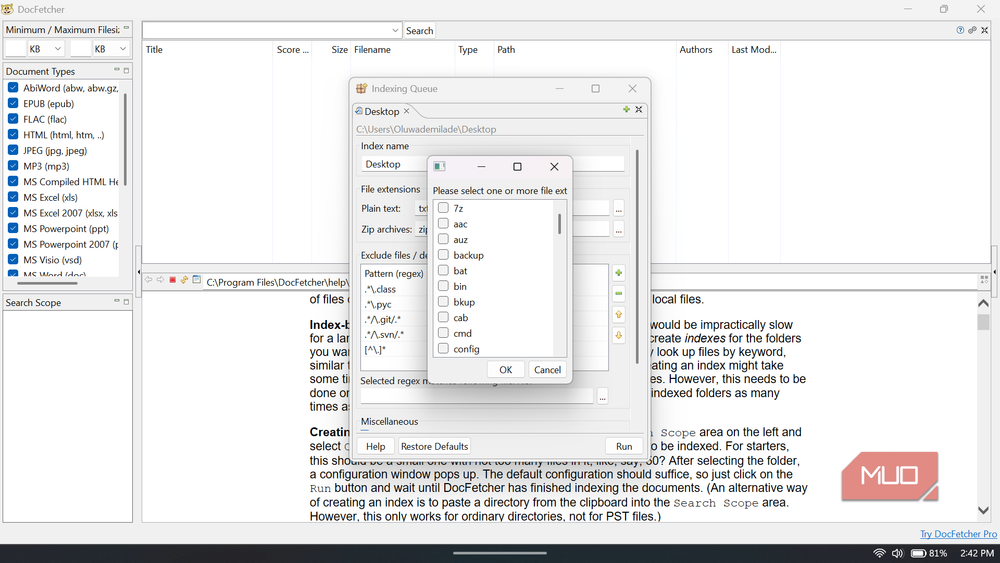Screen dimensions: 1000x563
Task: Click into the search query text field
Action: click(x=266, y=30)
